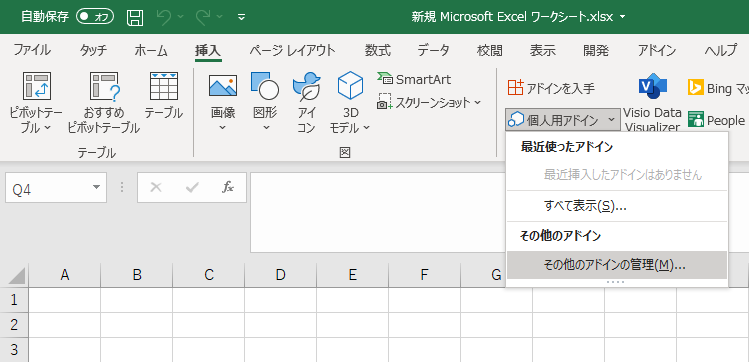Open the Undo history dropdown arrow
This screenshot has width=749, height=362.
pyautogui.click(x=181, y=17)
